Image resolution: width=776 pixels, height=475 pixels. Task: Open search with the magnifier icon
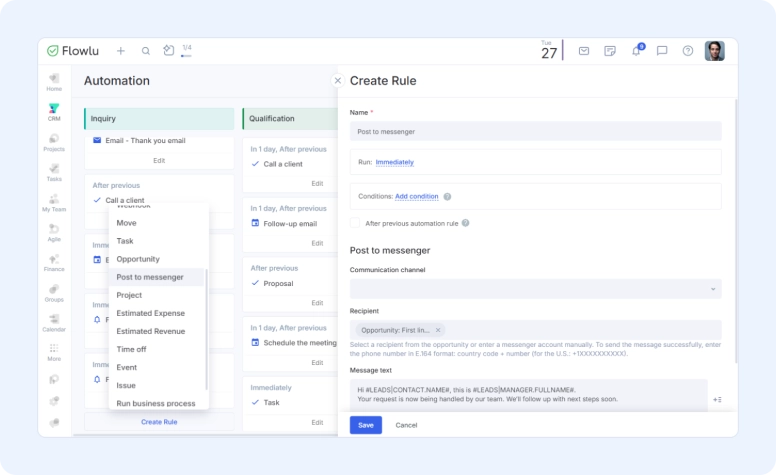click(146, 50)
